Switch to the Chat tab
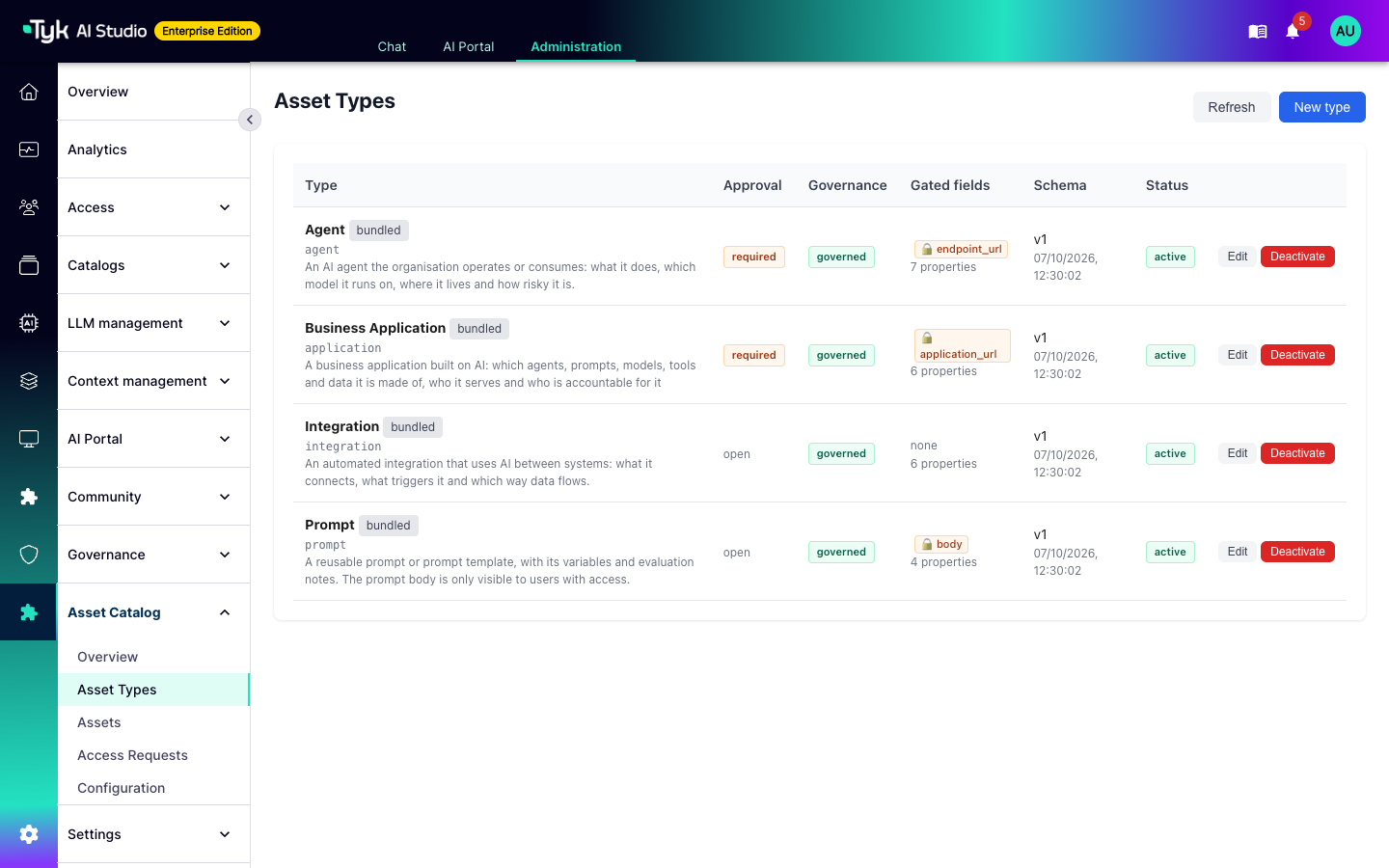 (x=392, y=46)
